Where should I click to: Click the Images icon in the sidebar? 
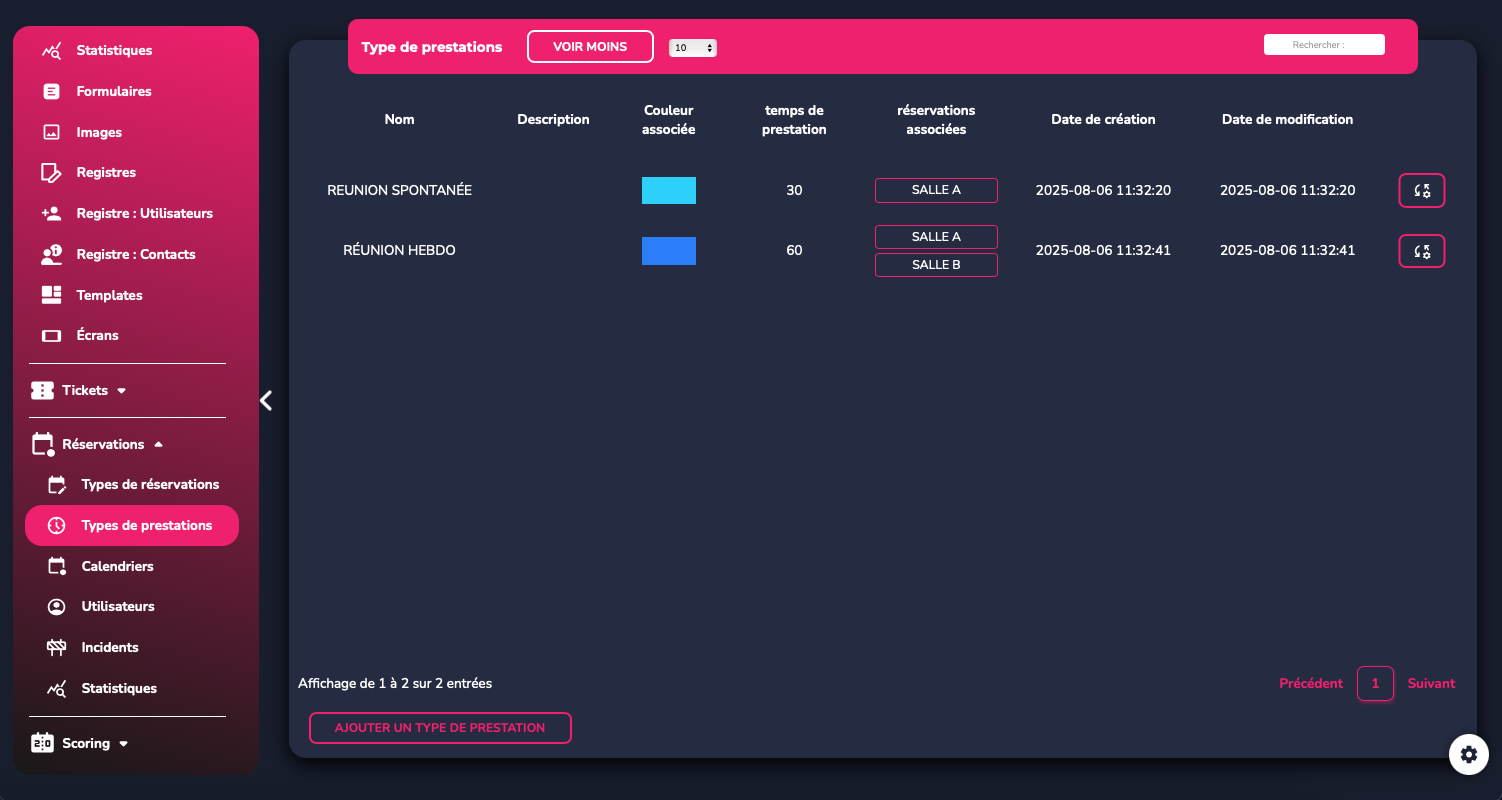pos(52,132)
